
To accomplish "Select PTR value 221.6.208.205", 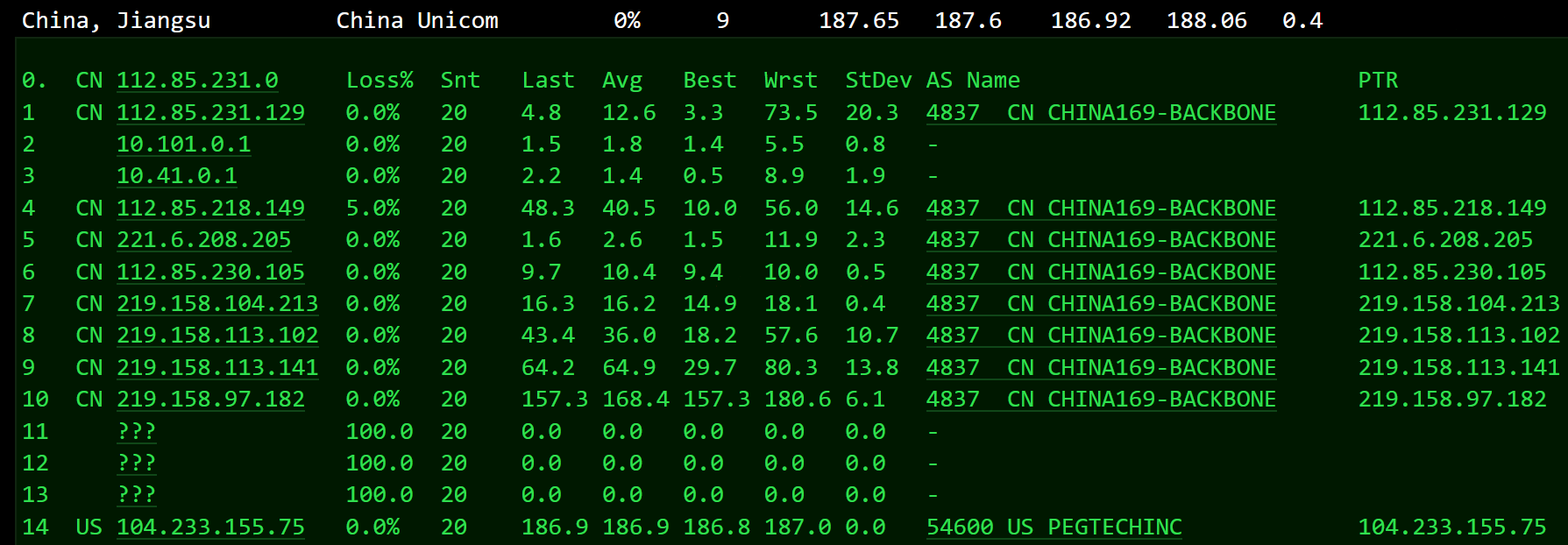I will (1445, 240).
